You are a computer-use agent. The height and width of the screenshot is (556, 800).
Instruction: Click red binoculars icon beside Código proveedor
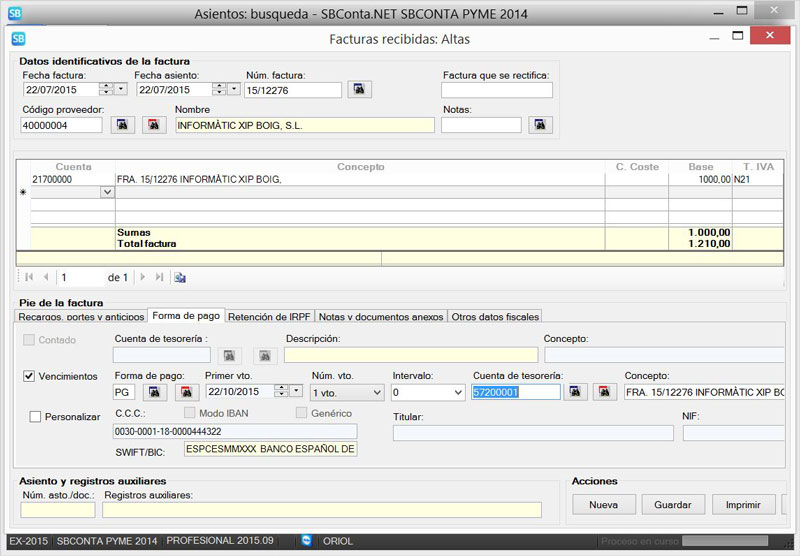tap(154, 125)
